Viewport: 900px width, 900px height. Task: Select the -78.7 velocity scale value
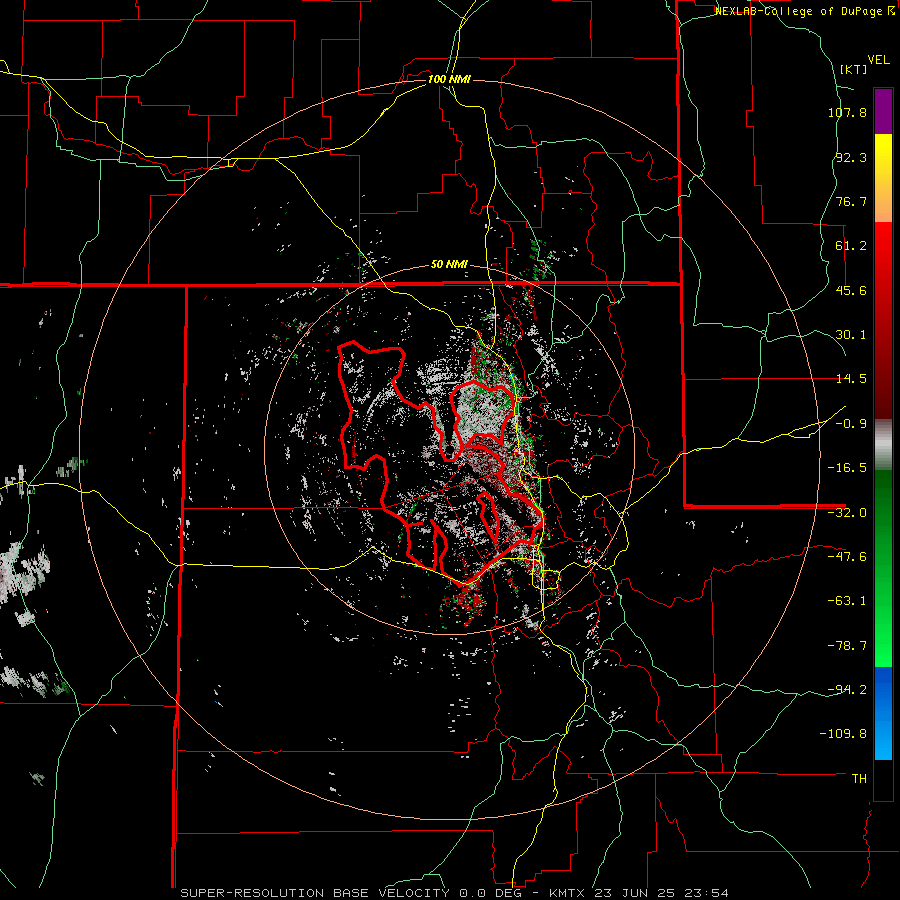coord(847,646)
